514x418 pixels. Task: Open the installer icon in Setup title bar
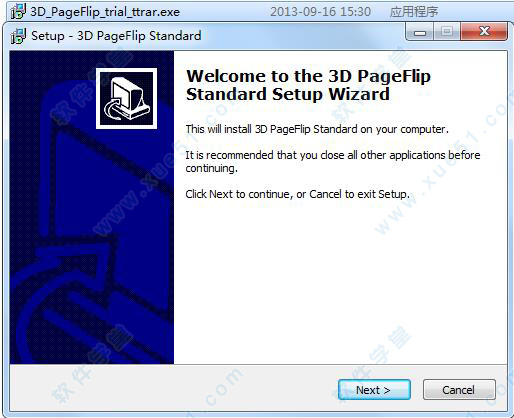[x=18, y=36]
